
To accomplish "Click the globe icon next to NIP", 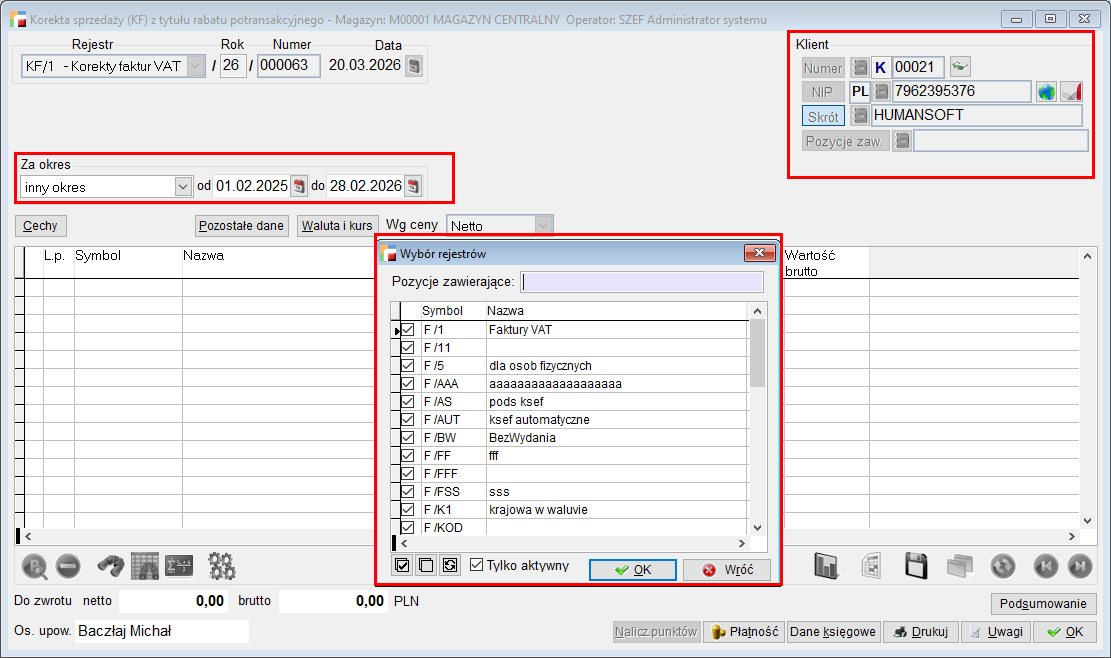I will [1046, 92].
